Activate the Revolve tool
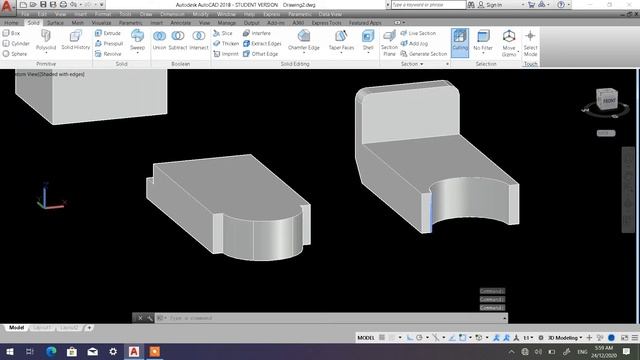Viewport: 640px width, 360px height. 109,54
